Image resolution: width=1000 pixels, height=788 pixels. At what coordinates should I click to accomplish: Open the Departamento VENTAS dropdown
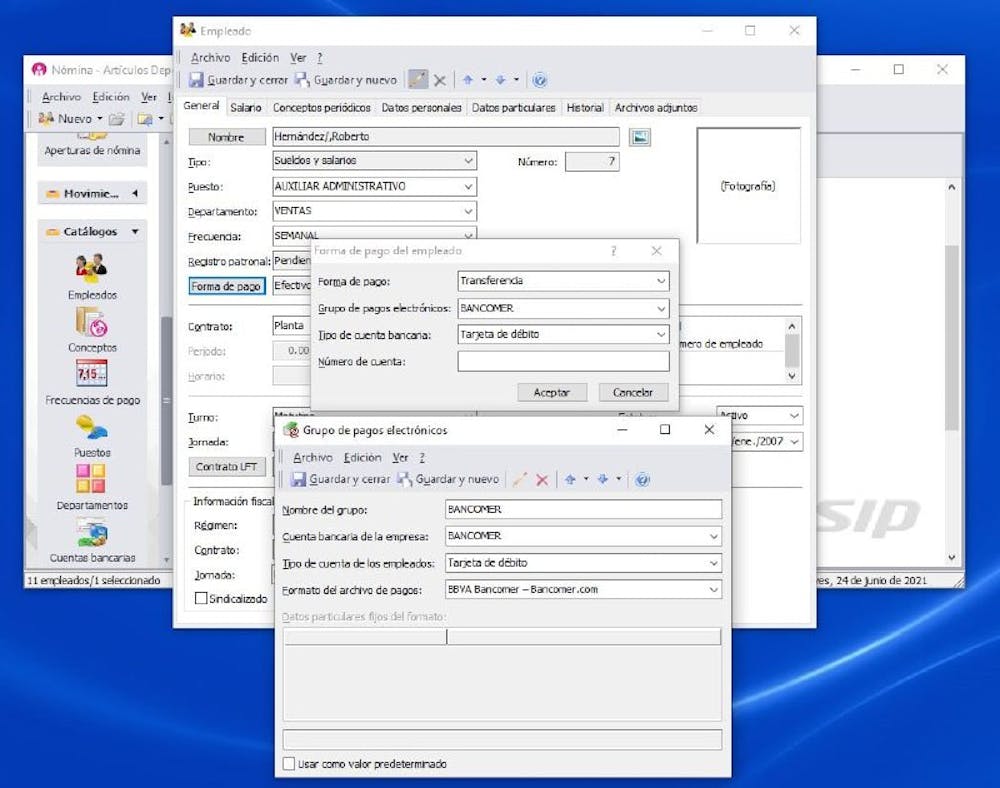pos(468,212)
